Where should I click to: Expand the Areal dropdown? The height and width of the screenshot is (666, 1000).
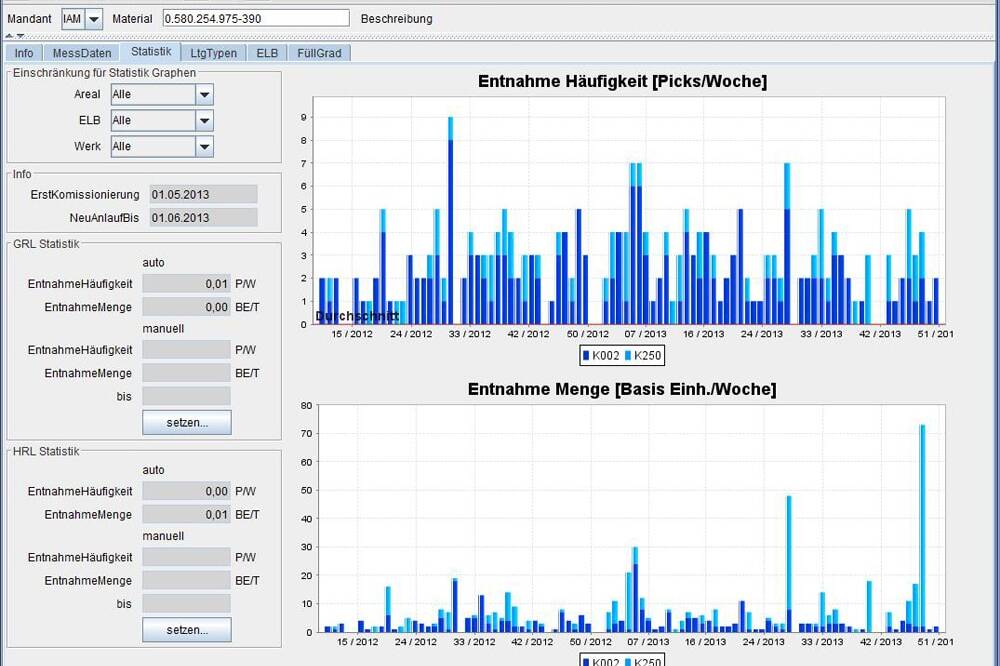[x=204, y=95]
